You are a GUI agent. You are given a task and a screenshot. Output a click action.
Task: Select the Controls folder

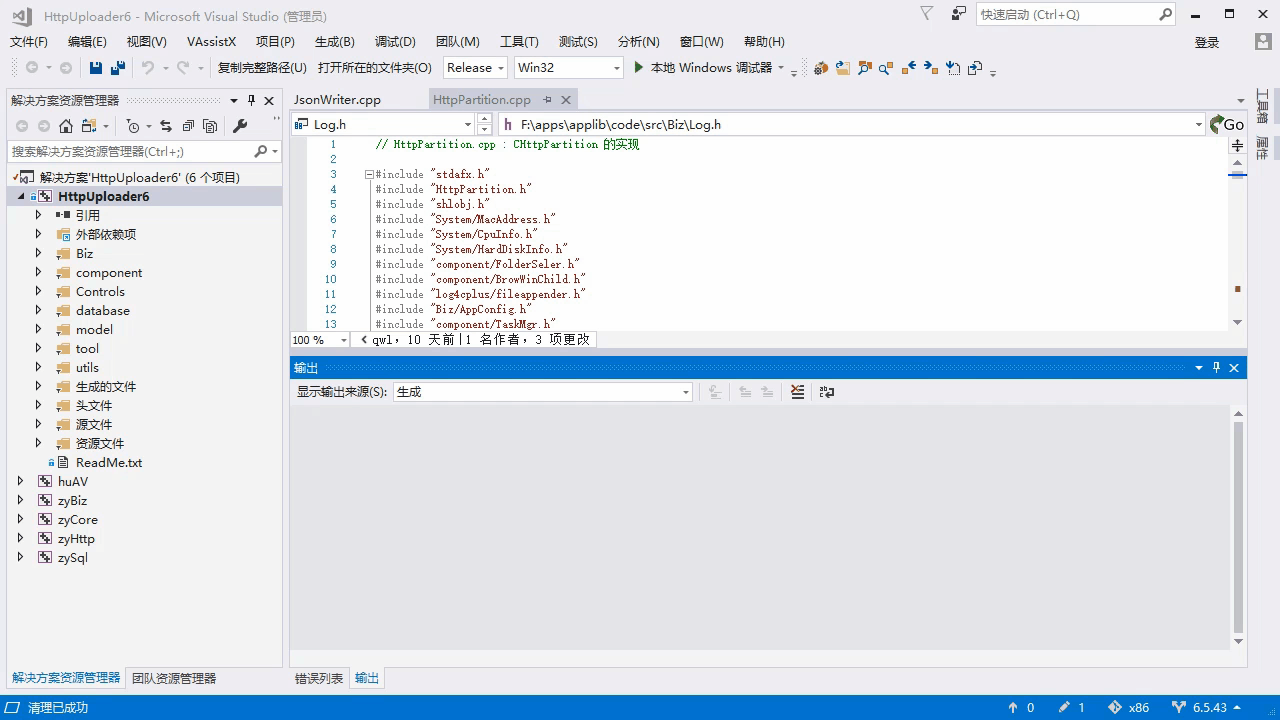100,291
